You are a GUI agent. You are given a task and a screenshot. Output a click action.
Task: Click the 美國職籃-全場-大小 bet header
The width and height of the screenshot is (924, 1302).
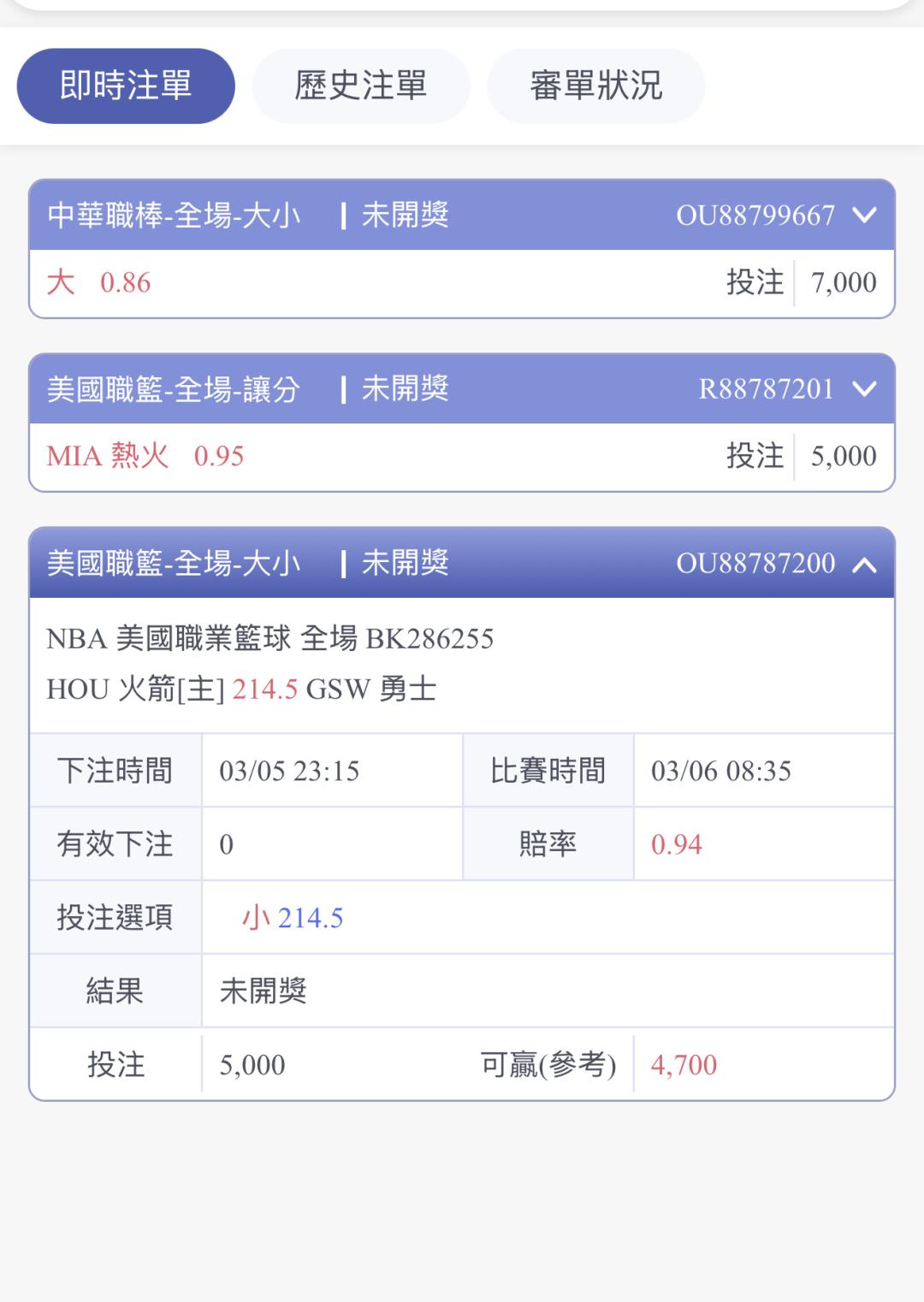174,563
